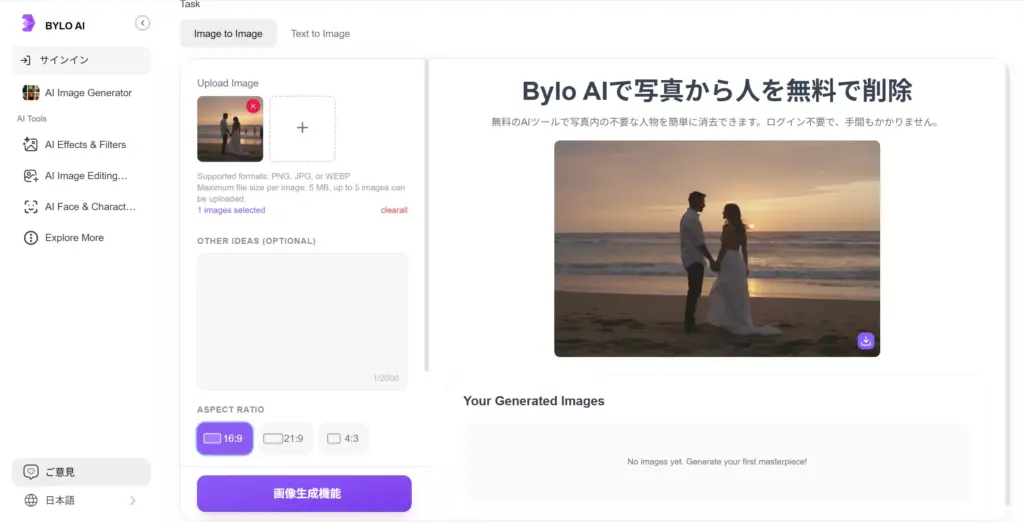The image size is (1024, 522).
Task: Select the 16:9 aspect ratio
Action: pyautogui.click(x=224, y=438)
